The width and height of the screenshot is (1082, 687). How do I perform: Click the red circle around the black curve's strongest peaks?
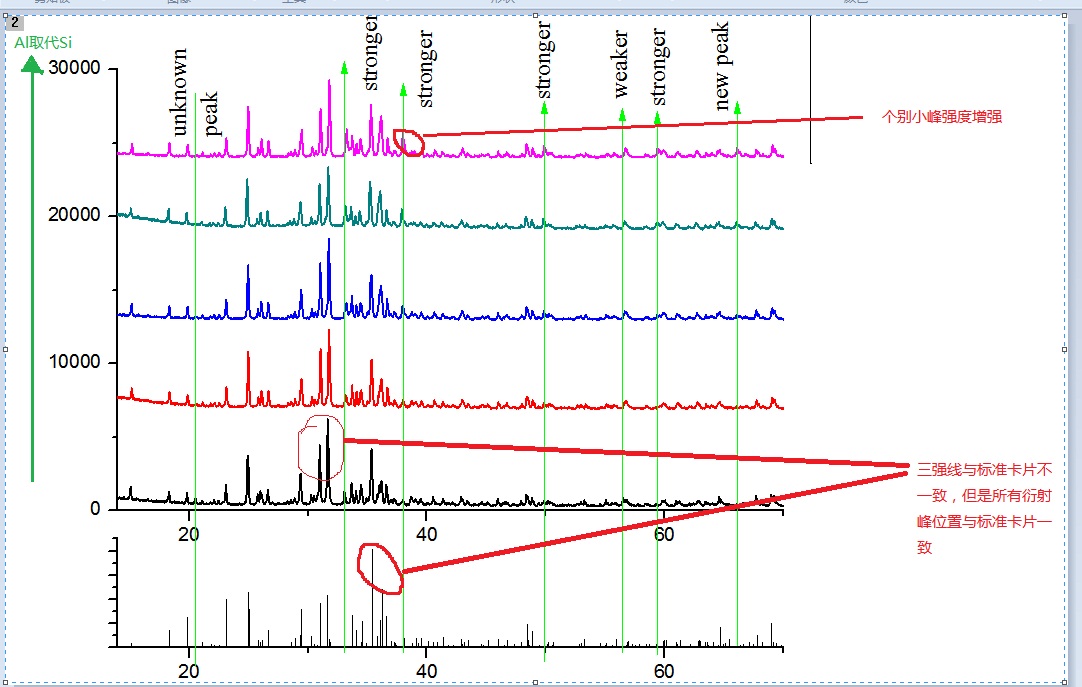click(x=321, y=448)
